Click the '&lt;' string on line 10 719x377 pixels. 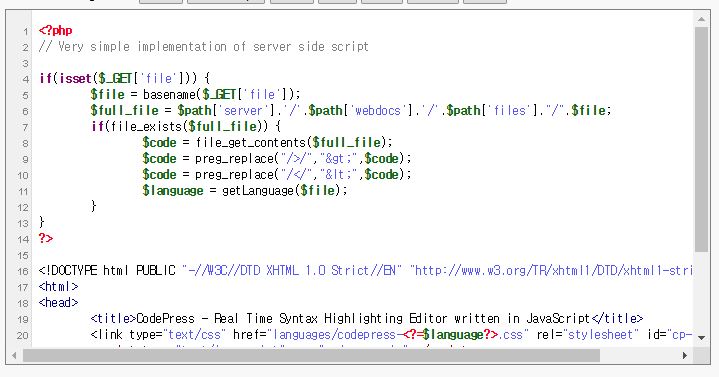pyautogui.click(x=339, y=175)
